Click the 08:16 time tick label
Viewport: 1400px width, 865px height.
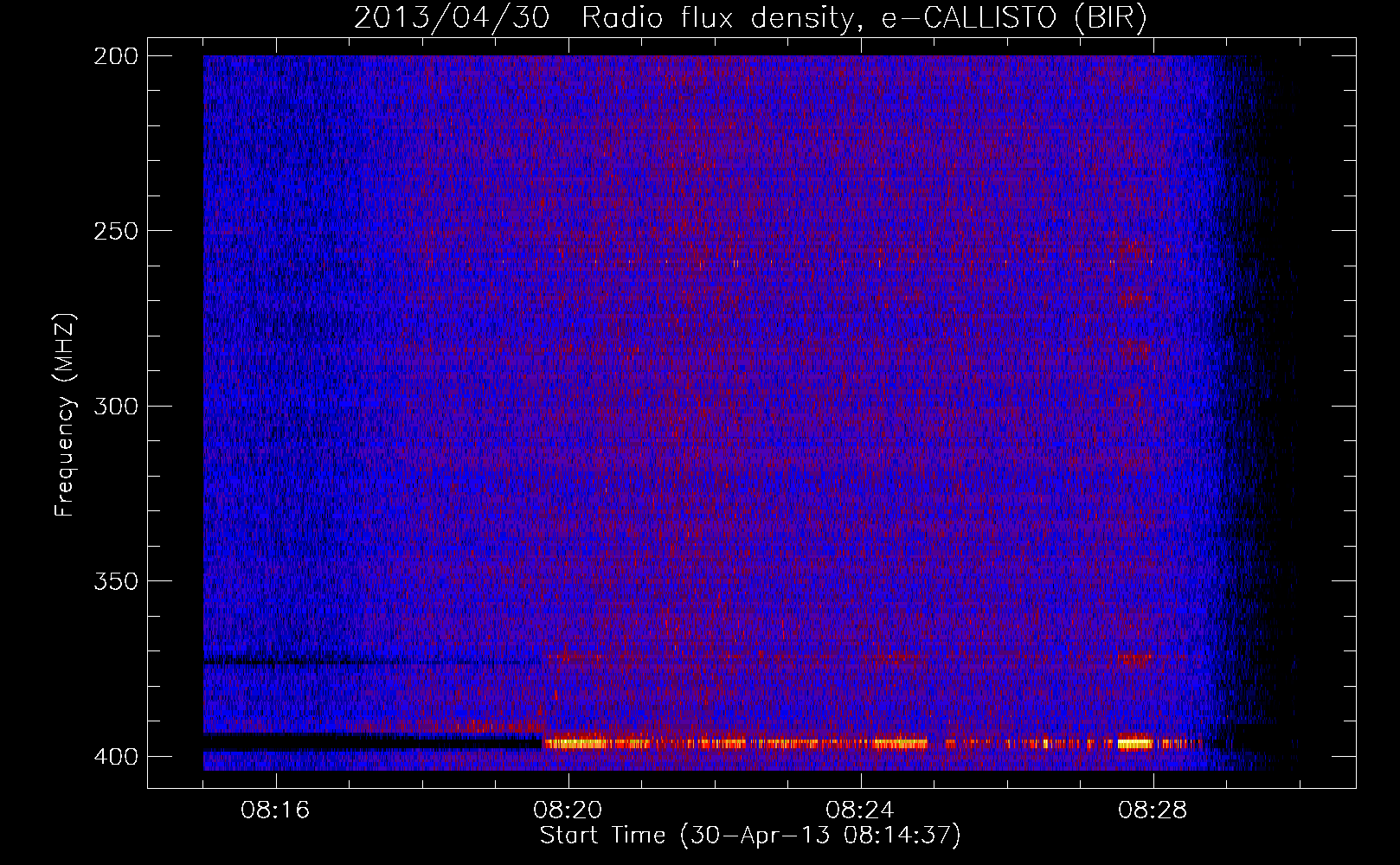coord(276,811)
